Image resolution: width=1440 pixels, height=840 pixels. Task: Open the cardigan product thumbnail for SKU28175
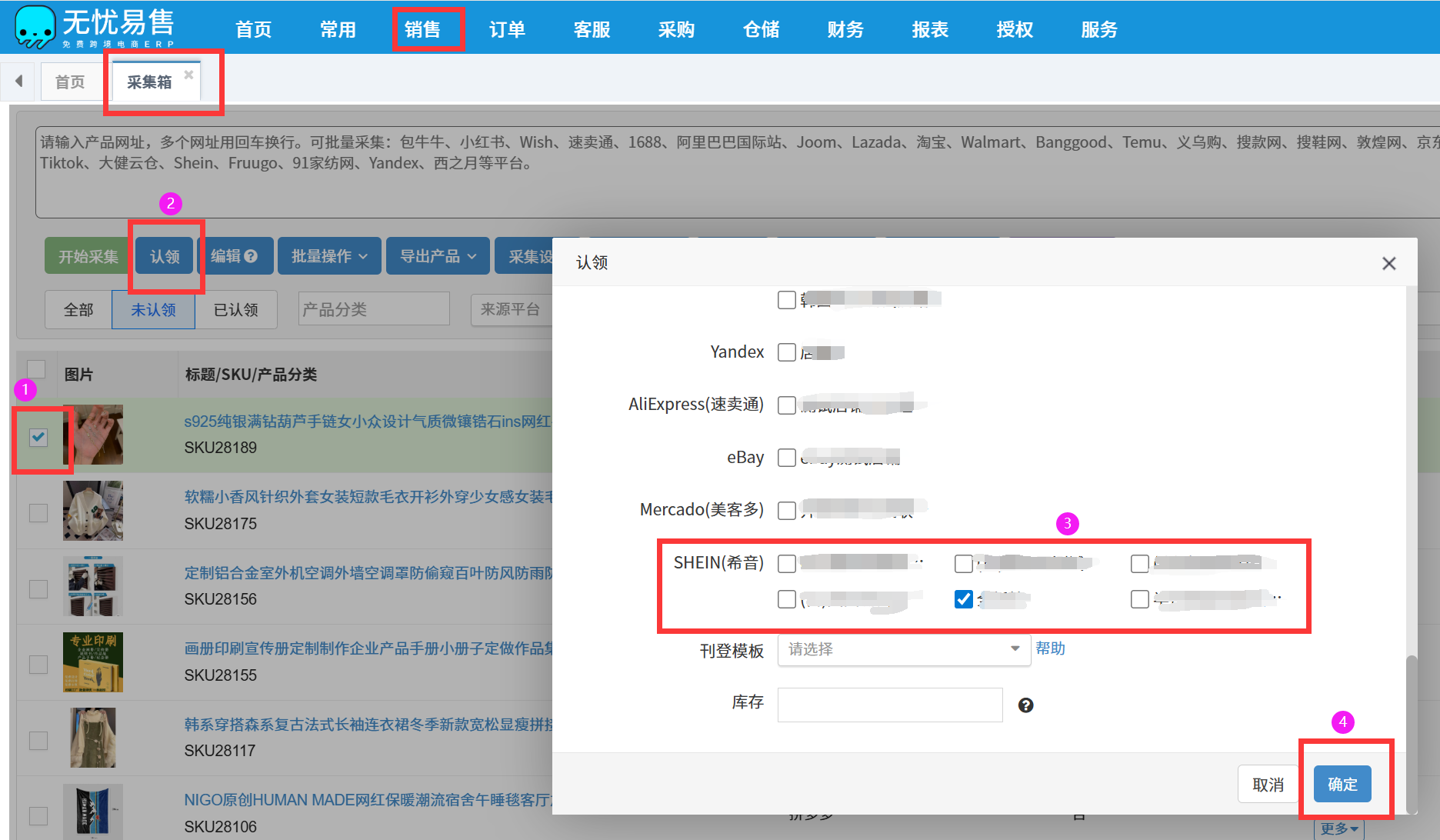93,511
